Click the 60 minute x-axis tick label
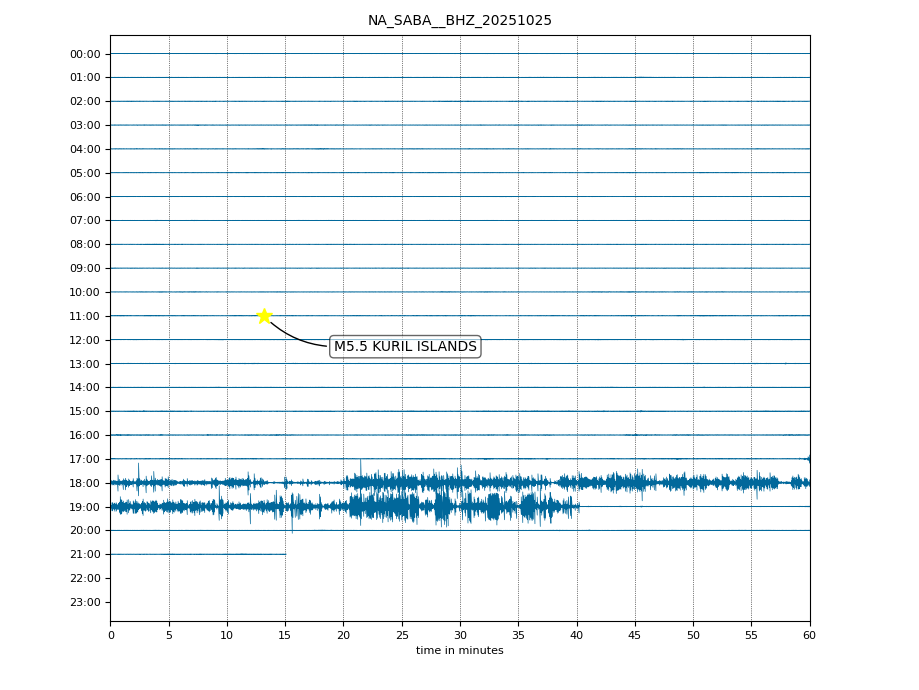Viewport: 919px width, 690px height. 809,635
